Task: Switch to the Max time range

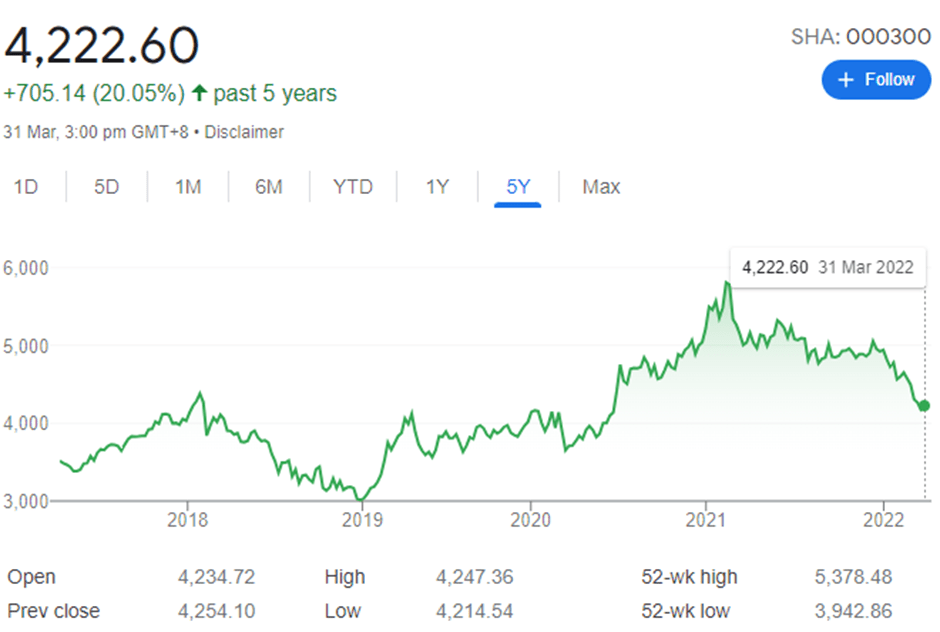Action: tap(600, 186)
